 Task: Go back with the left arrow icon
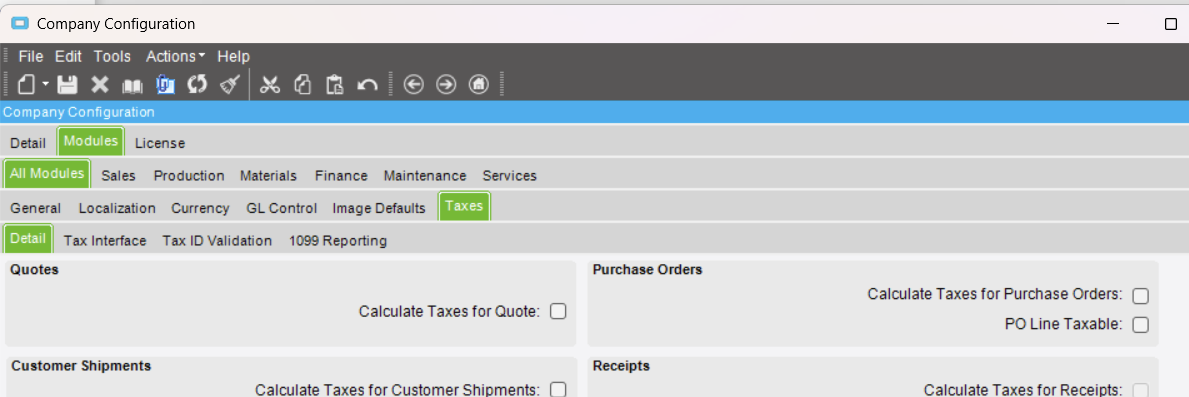pos(413,84)
